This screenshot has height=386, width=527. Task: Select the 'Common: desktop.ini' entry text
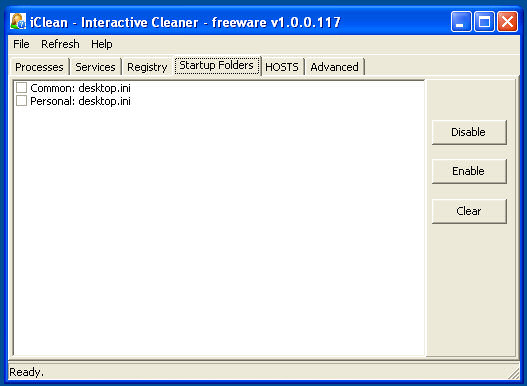(80, 88)
